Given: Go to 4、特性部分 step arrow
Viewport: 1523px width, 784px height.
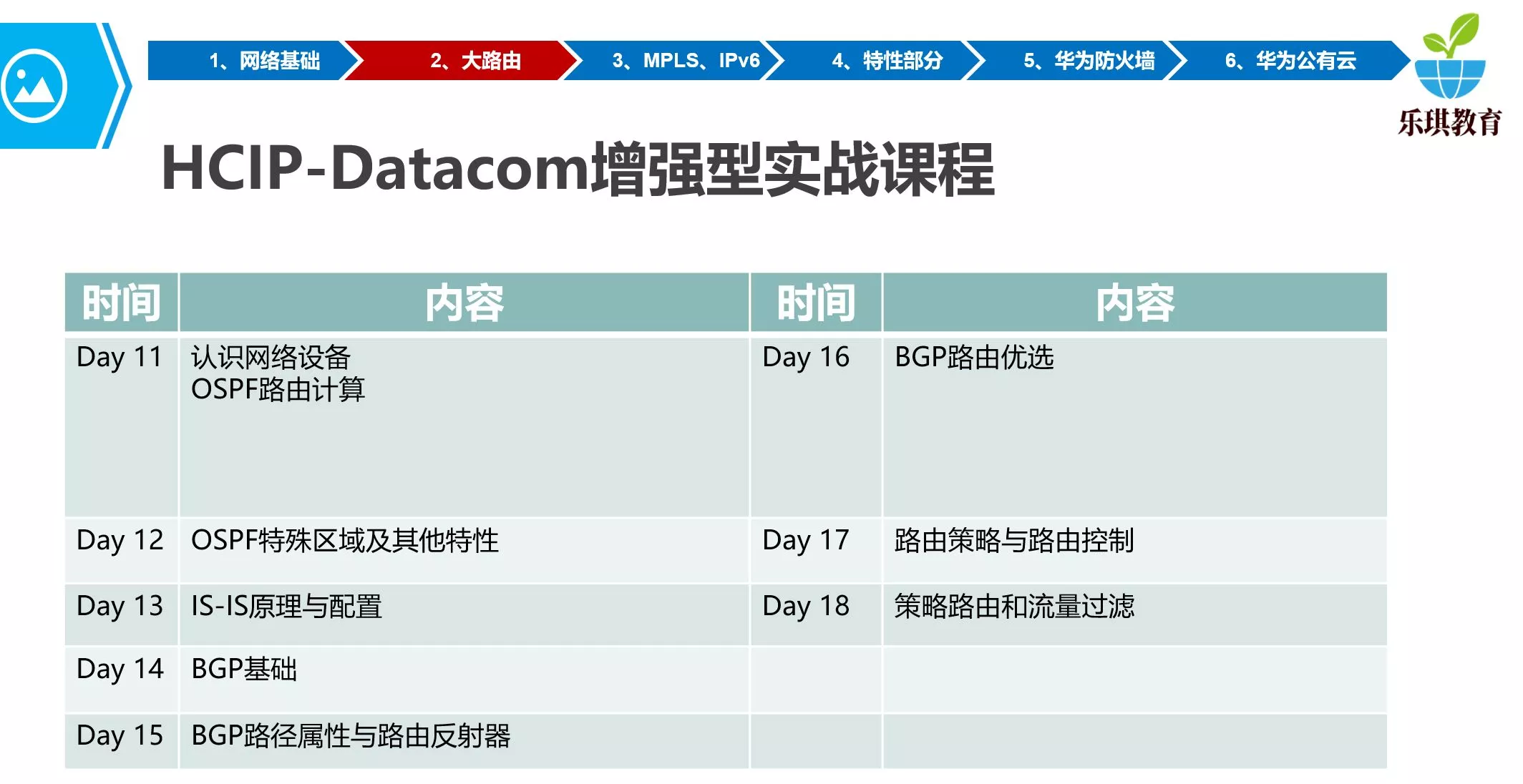Looking at the screenshot, I should tap(886, 61).
